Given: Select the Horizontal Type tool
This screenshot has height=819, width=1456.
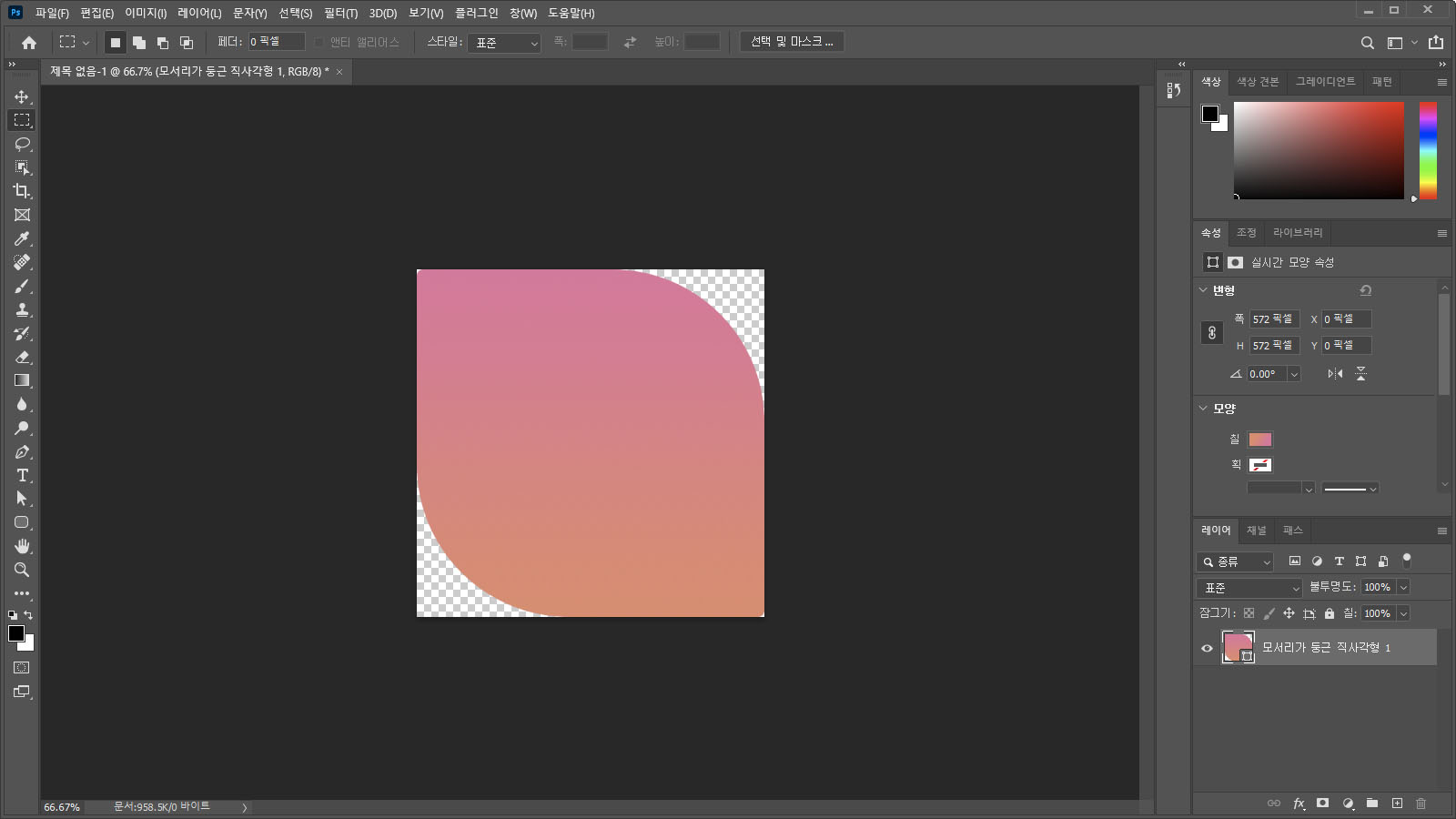Looking at the screenshot, I should click(22, 475).
